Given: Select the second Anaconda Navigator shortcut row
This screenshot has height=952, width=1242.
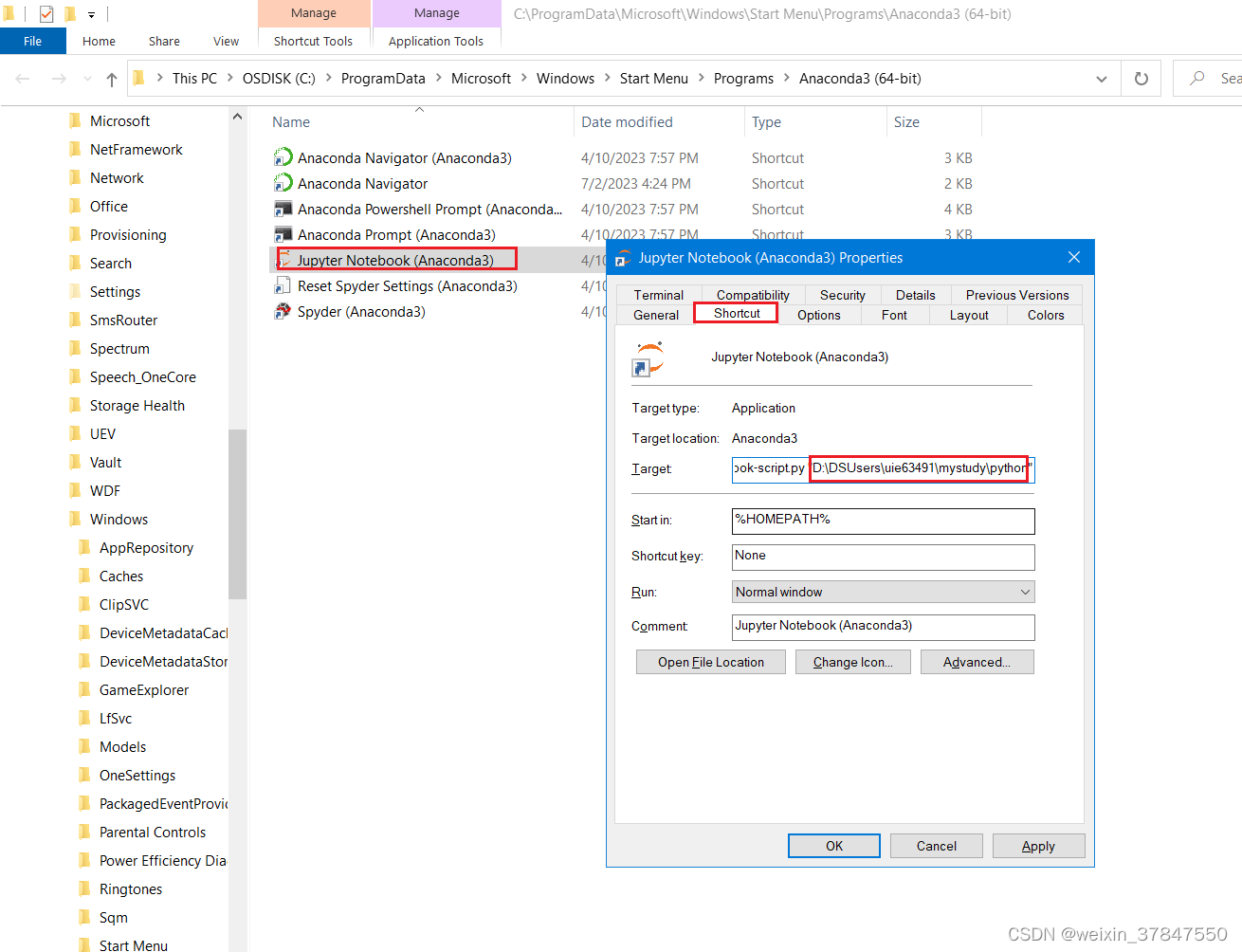Looking at the screenshot, I should point(626,183).
